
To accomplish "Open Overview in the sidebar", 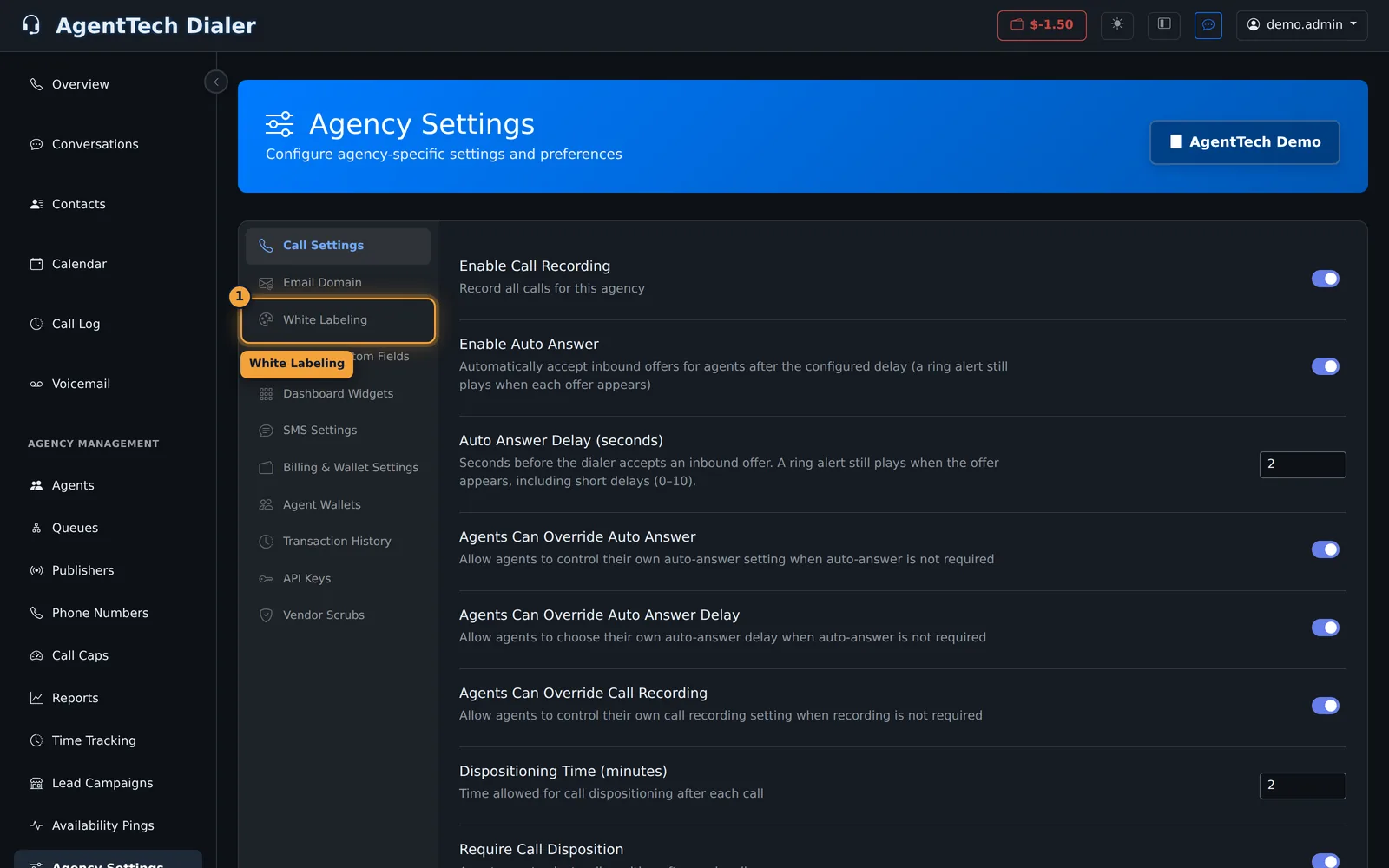I will pyautogui.click(x=108, y=84).
